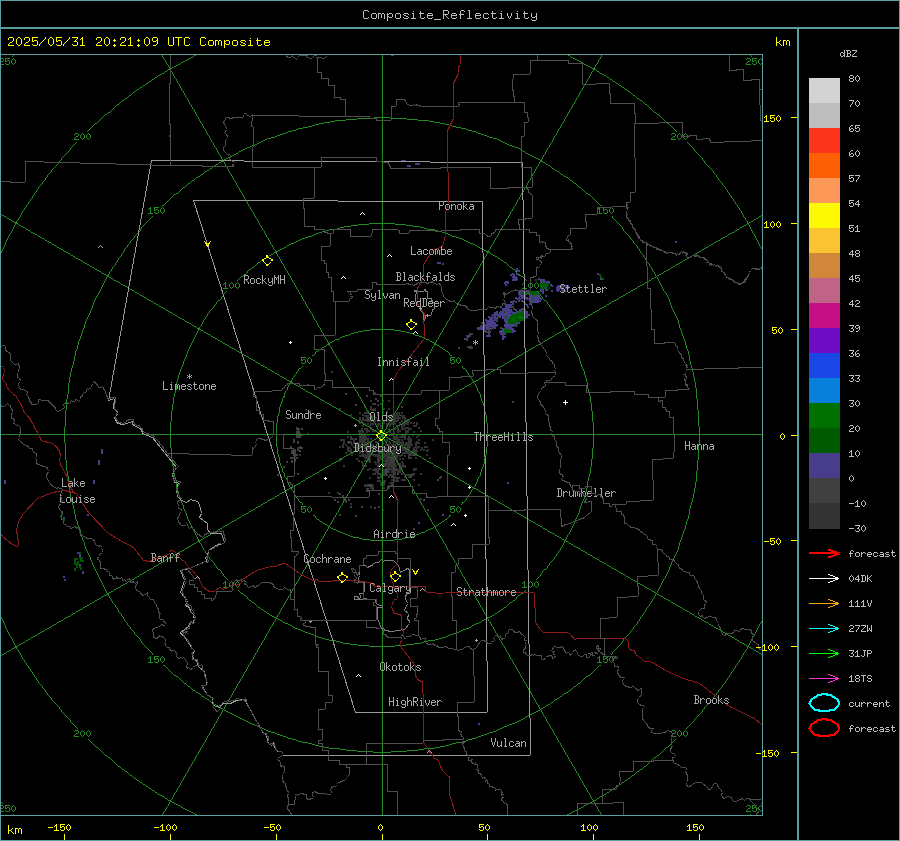The height and width of the screenshot is (841, 900).
Task: Click the white 04DK arrow icon
Action: [824, 578]
